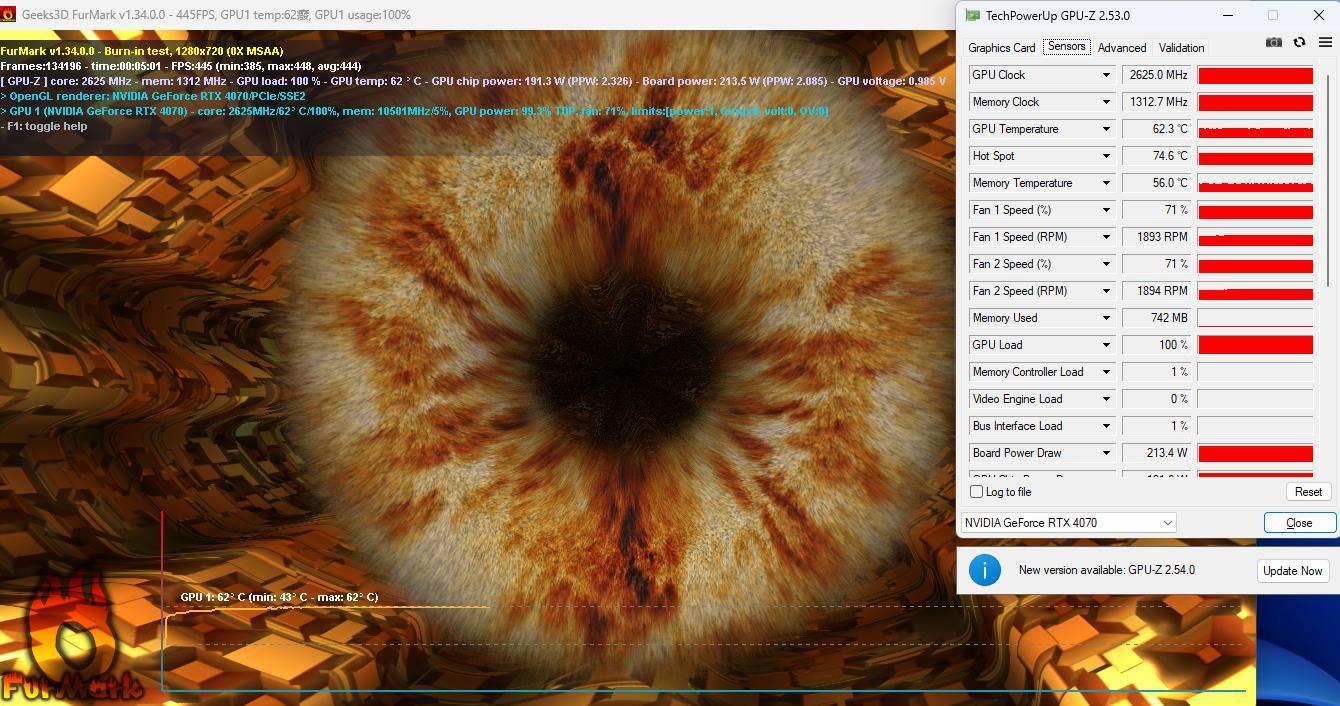Click the 56.0 °C Memory Temperature value

(1158, 183)
